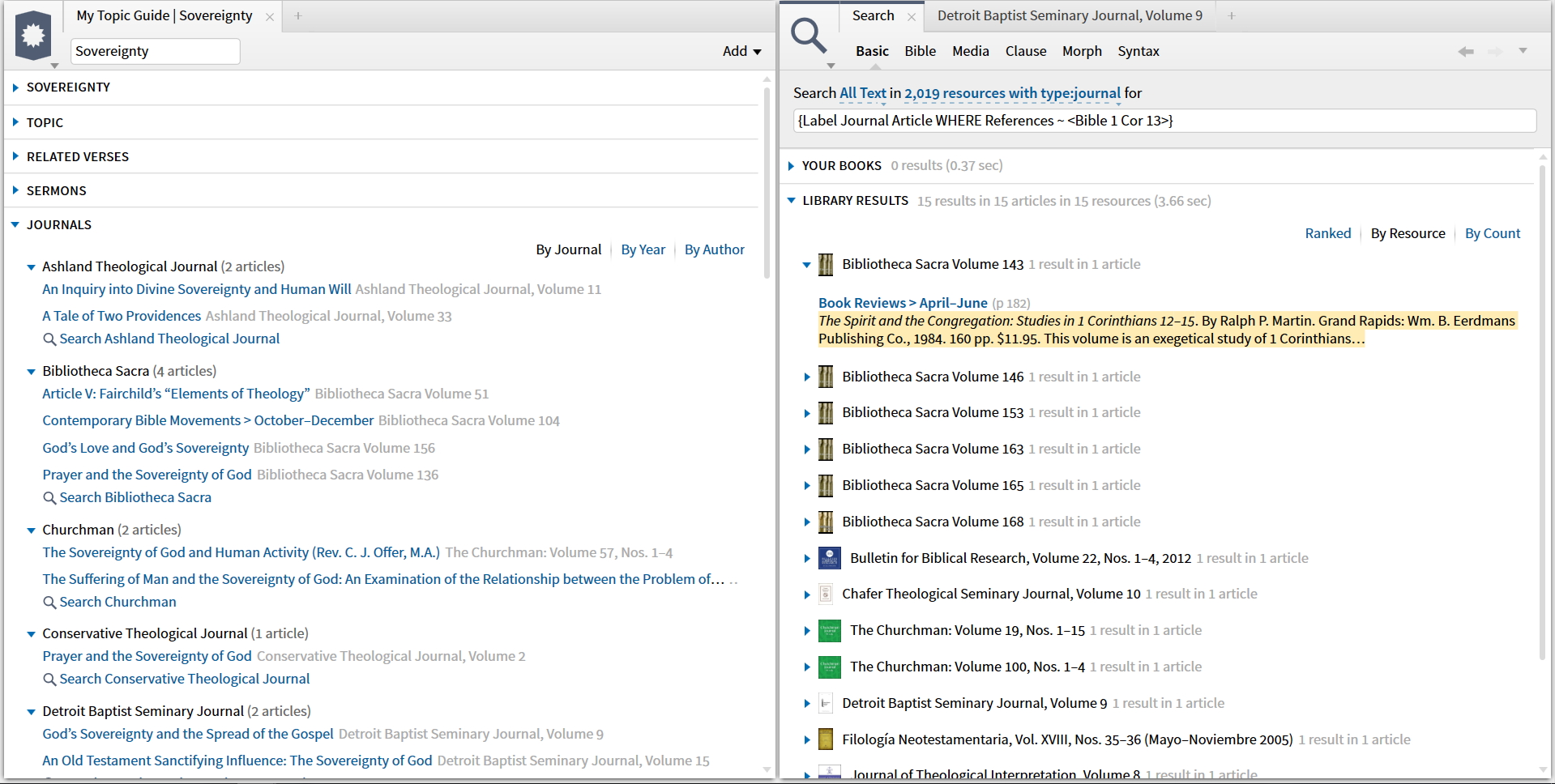Click the magnifier icon beside Search Ashland Theological Journal
The width and height of the screenshot is (1555, 784).
[49, 339]
